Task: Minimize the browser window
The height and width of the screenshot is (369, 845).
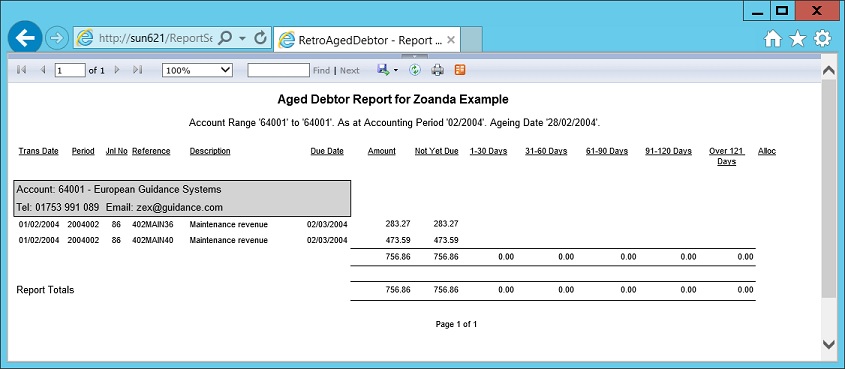Action: tap(757, 10)
